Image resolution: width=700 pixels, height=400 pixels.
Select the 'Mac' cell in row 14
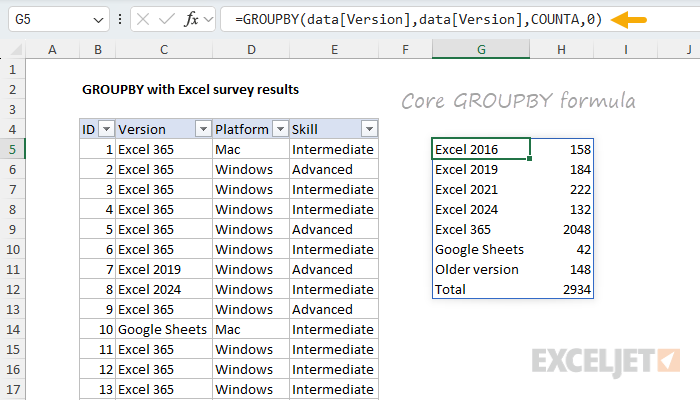click(251, 329)
